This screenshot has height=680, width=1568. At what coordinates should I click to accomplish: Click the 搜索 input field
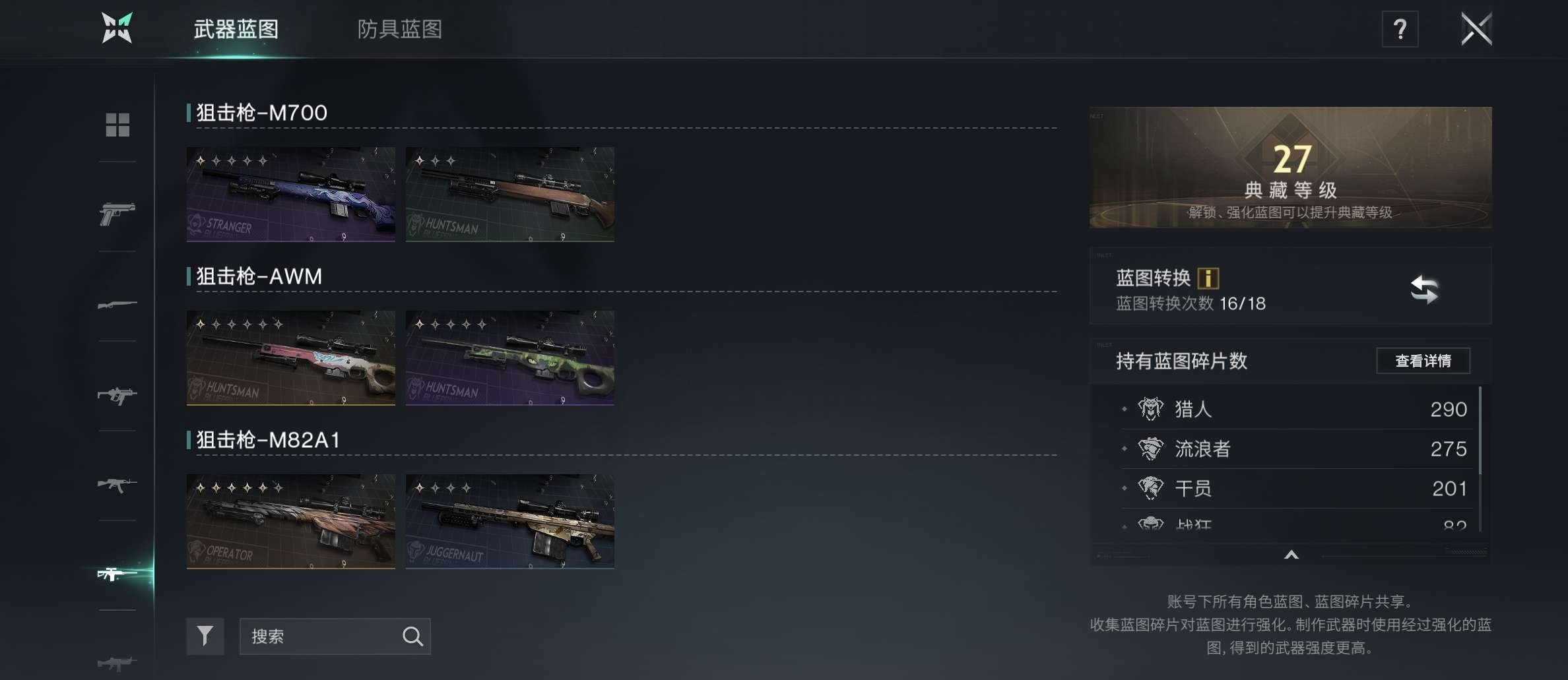click(335, 636)
